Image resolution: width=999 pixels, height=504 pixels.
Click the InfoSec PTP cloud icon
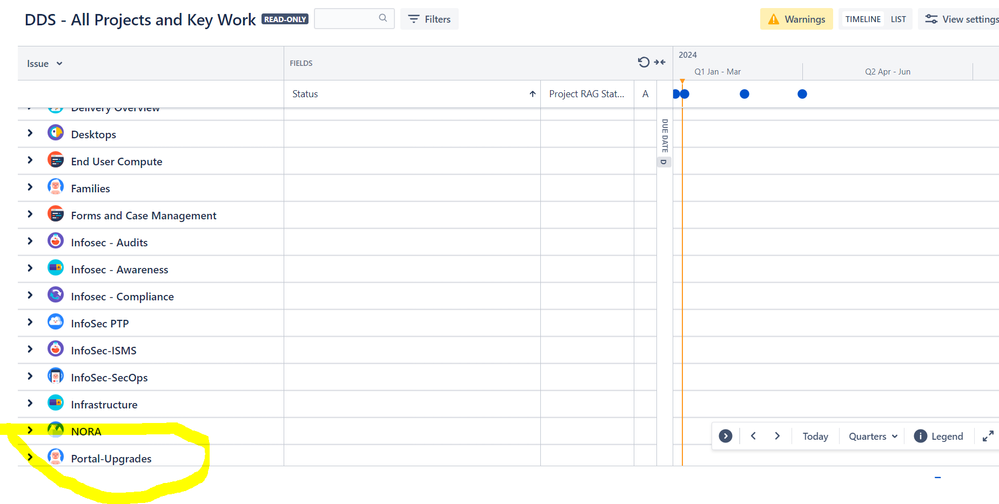(55, 322)
